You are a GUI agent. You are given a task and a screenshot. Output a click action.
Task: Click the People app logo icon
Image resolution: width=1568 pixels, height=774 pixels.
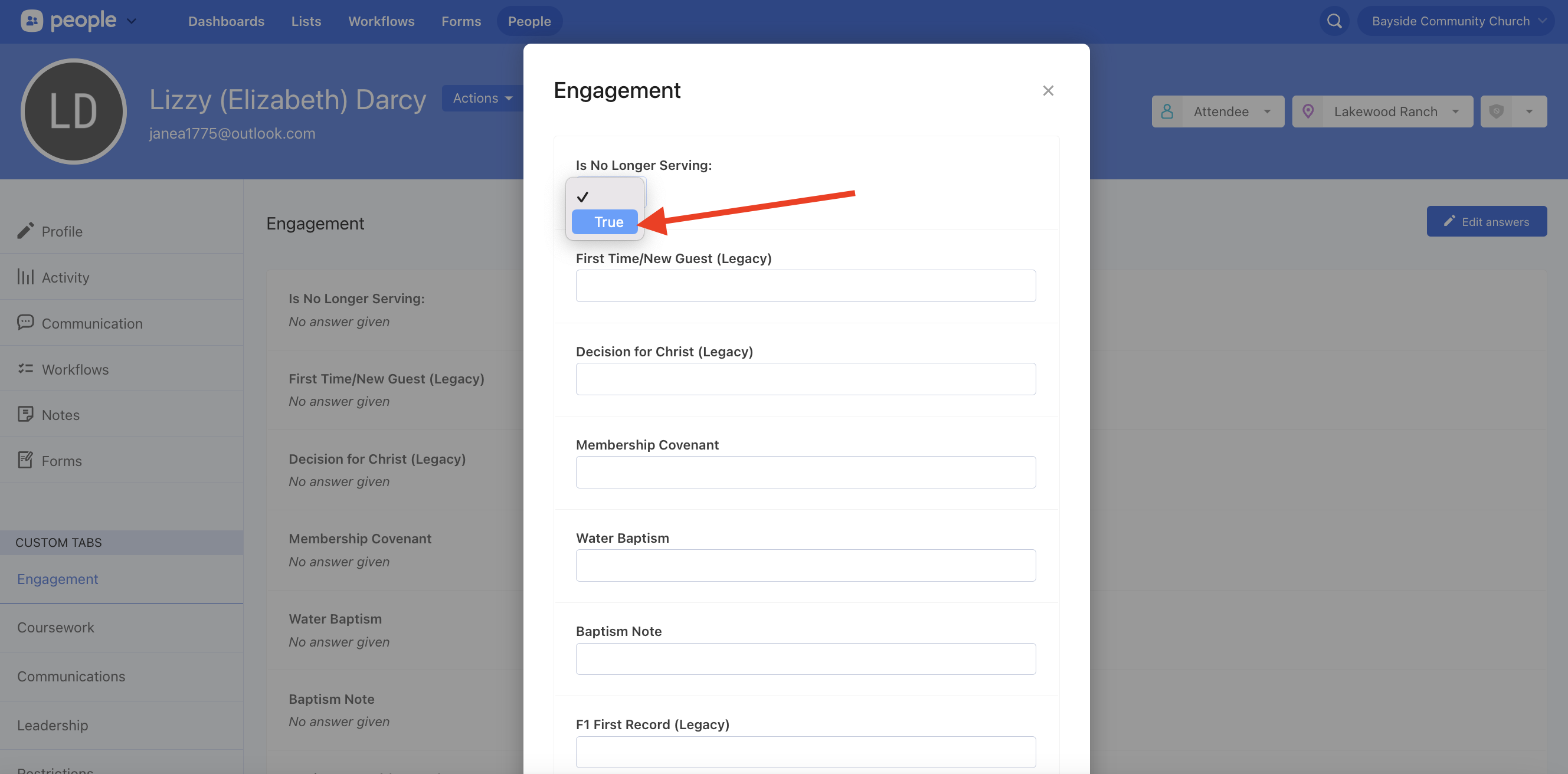coord(32,21)
